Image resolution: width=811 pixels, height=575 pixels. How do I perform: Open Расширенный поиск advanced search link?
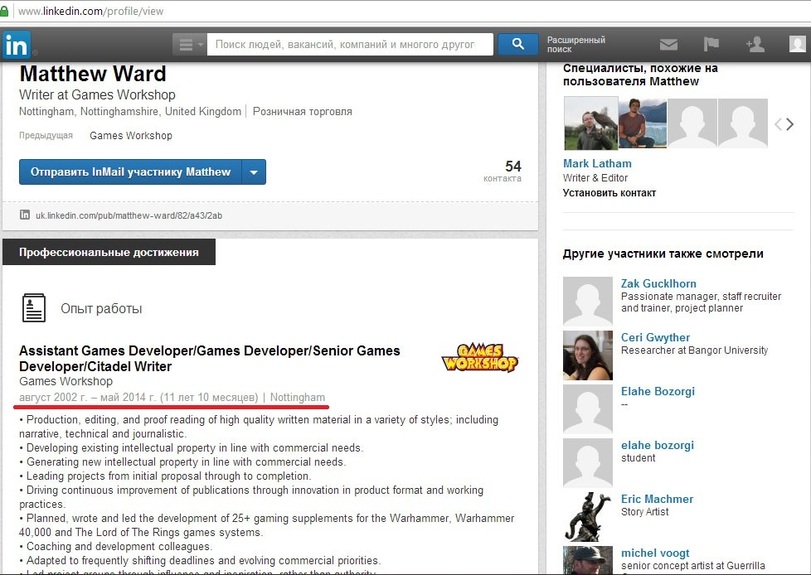point(576,44)
